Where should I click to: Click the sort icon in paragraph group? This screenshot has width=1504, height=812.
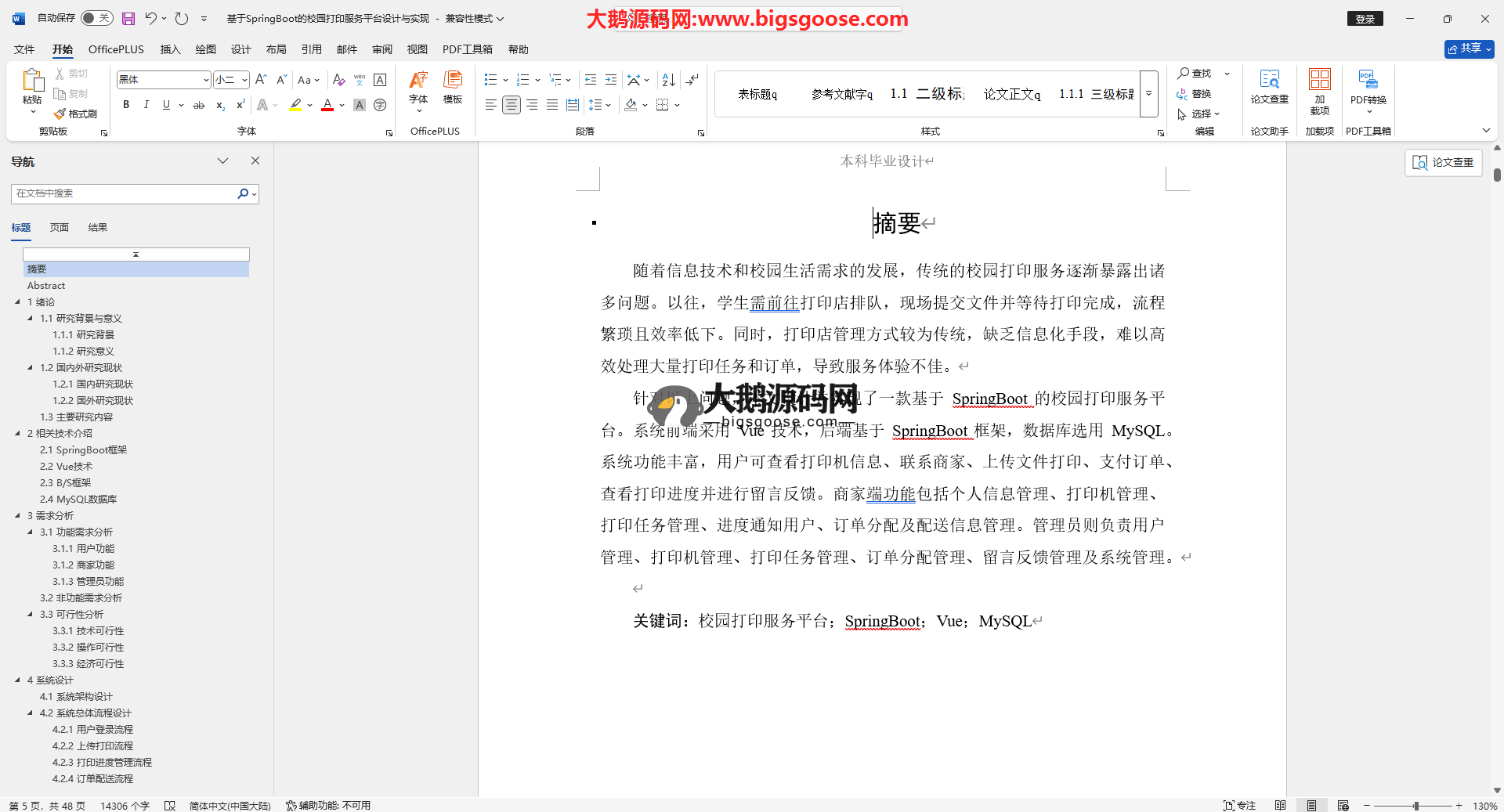tap(668, 80)
